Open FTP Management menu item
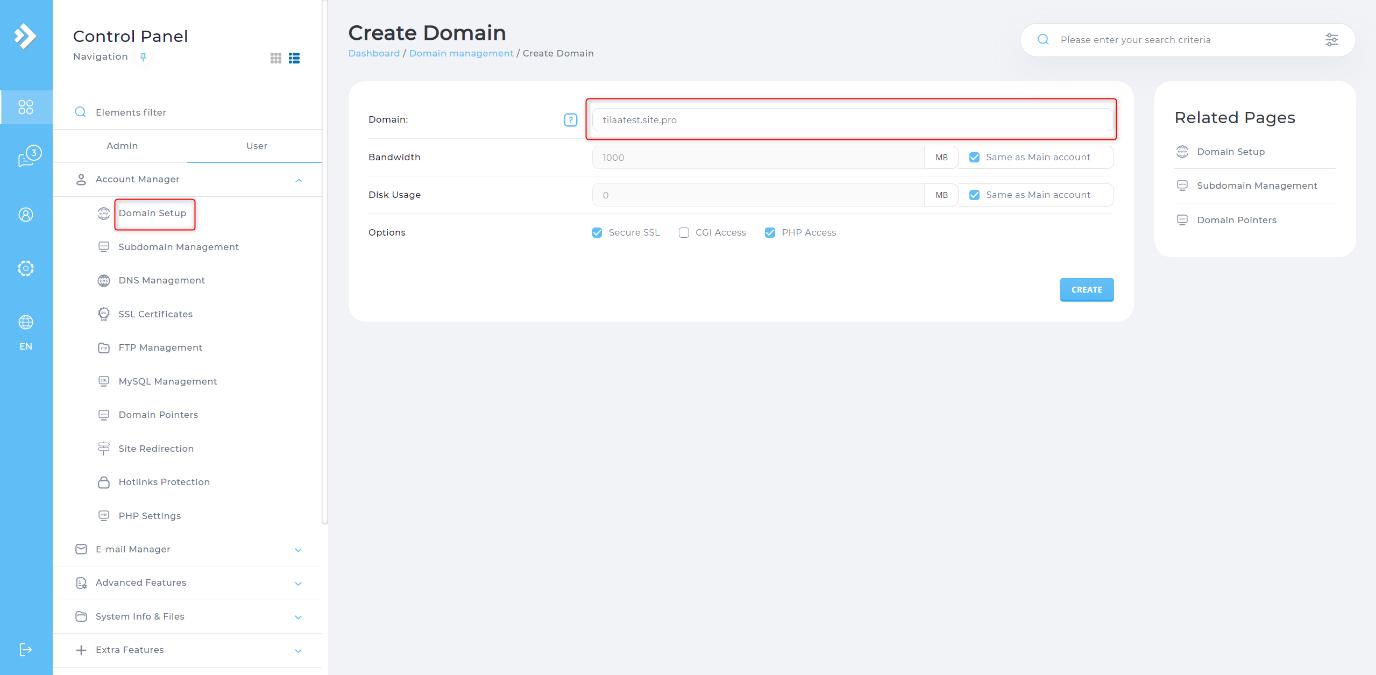Image resolution: width=1376 pixels, height=675 pixels. click(x=161, y=348)
